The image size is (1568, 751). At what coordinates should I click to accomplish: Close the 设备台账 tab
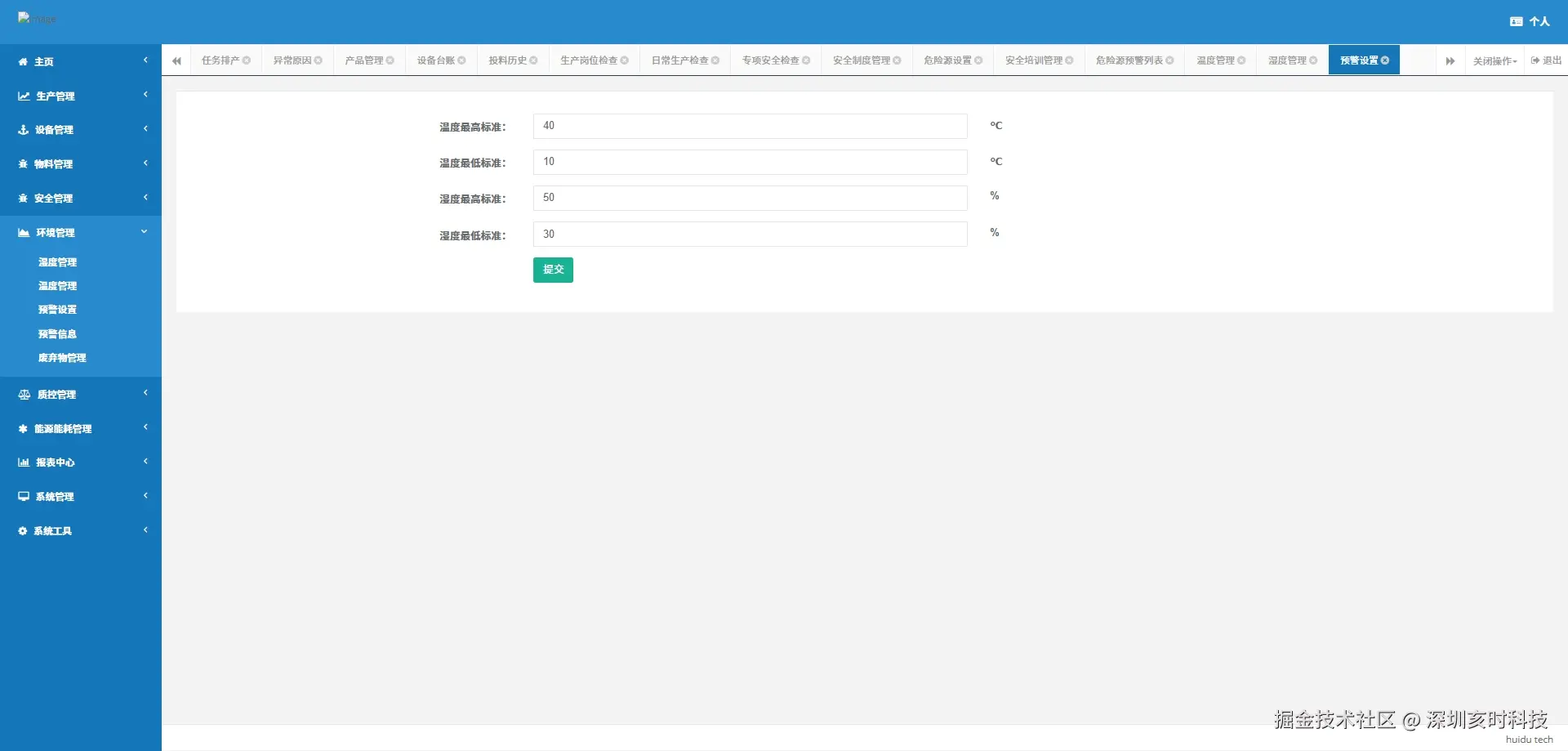click(x=461, y=60)
